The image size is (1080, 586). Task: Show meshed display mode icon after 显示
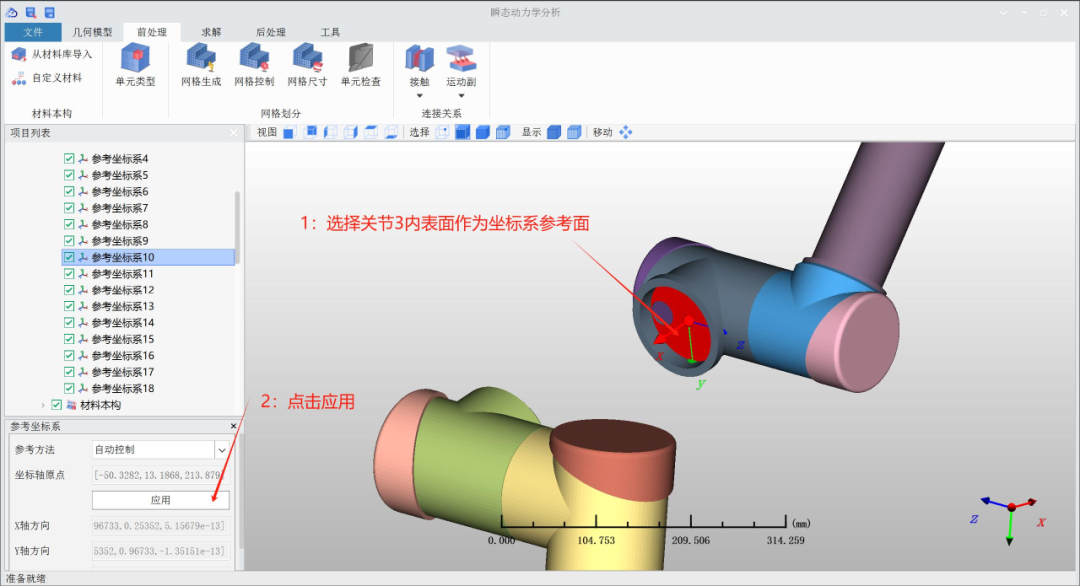point(574,132)
